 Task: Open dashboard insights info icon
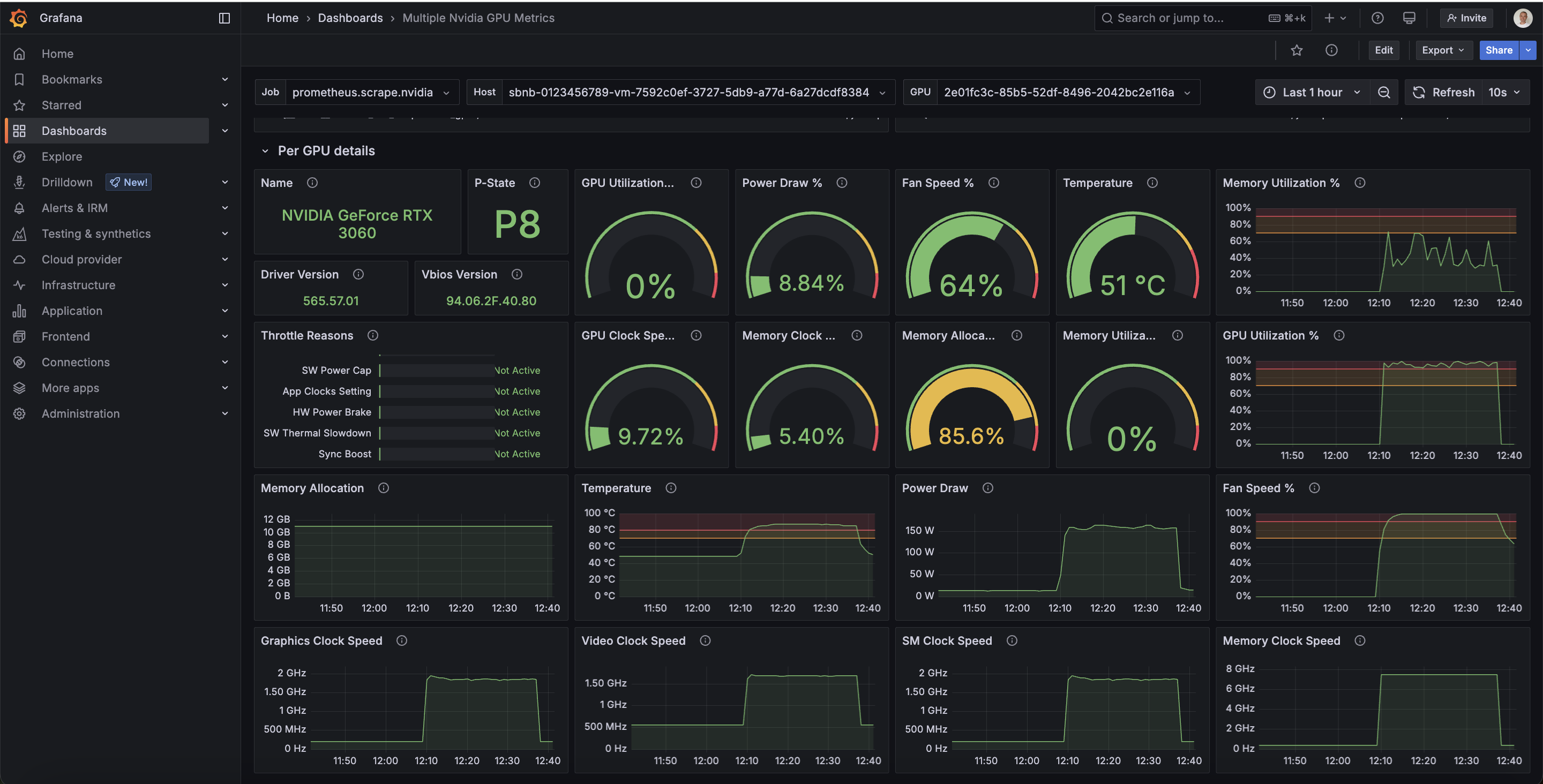tap(1331, 50)
